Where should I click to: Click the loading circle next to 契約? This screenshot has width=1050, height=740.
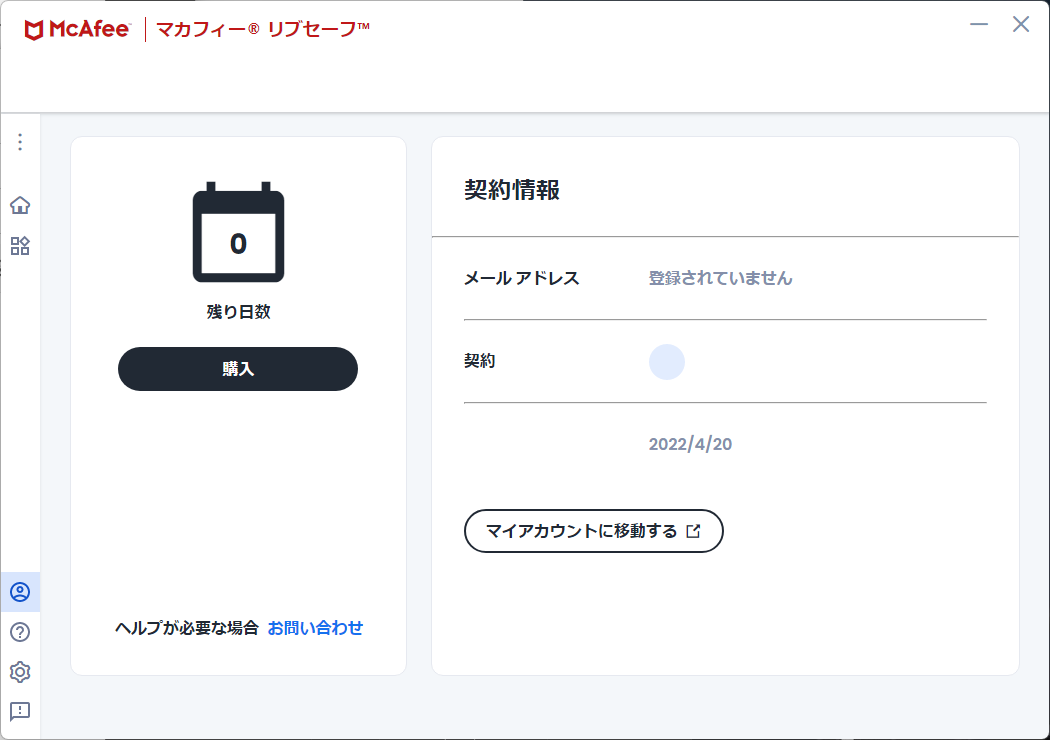pyautogui.click(x=667, y=362)
